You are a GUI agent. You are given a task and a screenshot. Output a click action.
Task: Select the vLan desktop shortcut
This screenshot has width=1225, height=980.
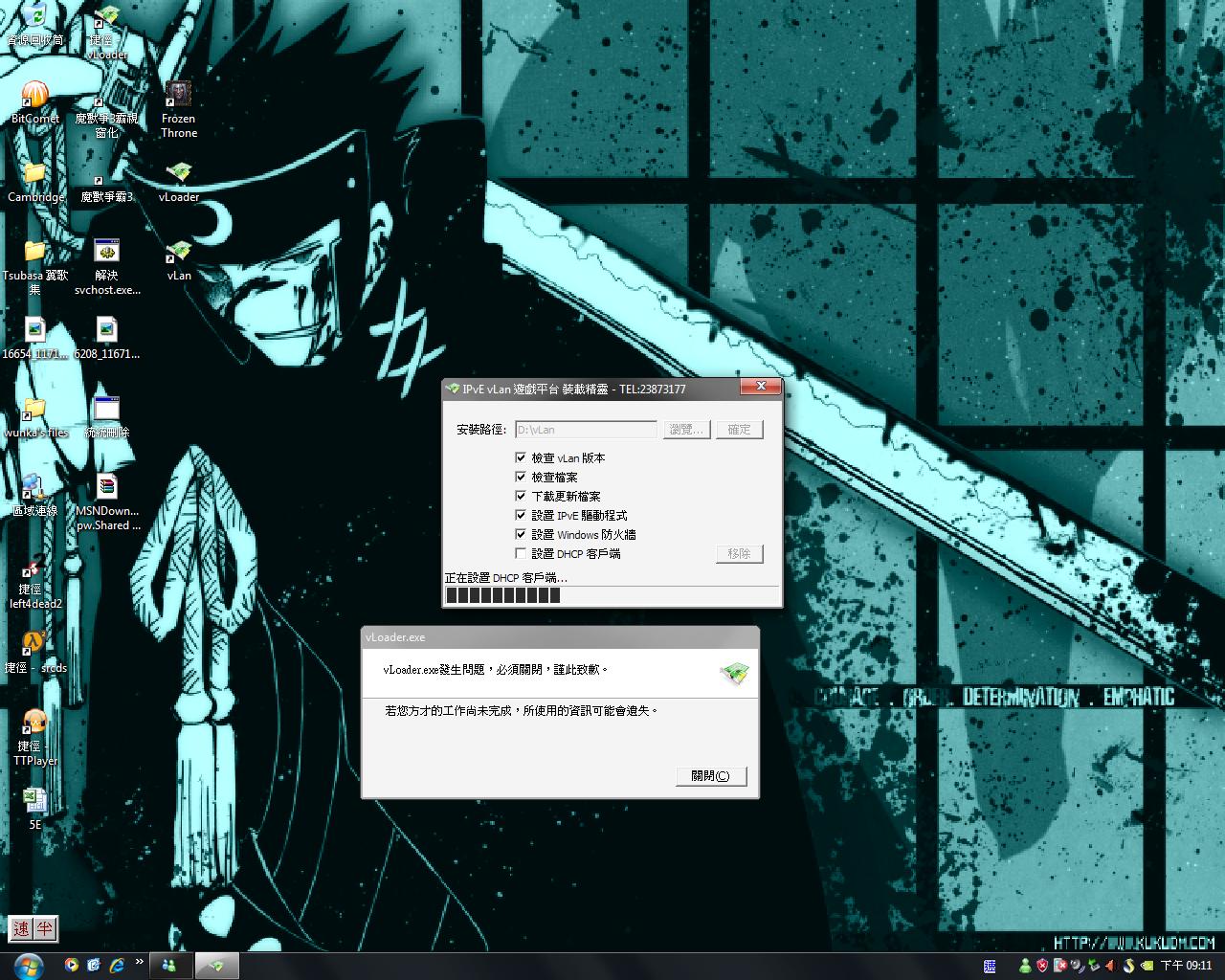point(179,260)
